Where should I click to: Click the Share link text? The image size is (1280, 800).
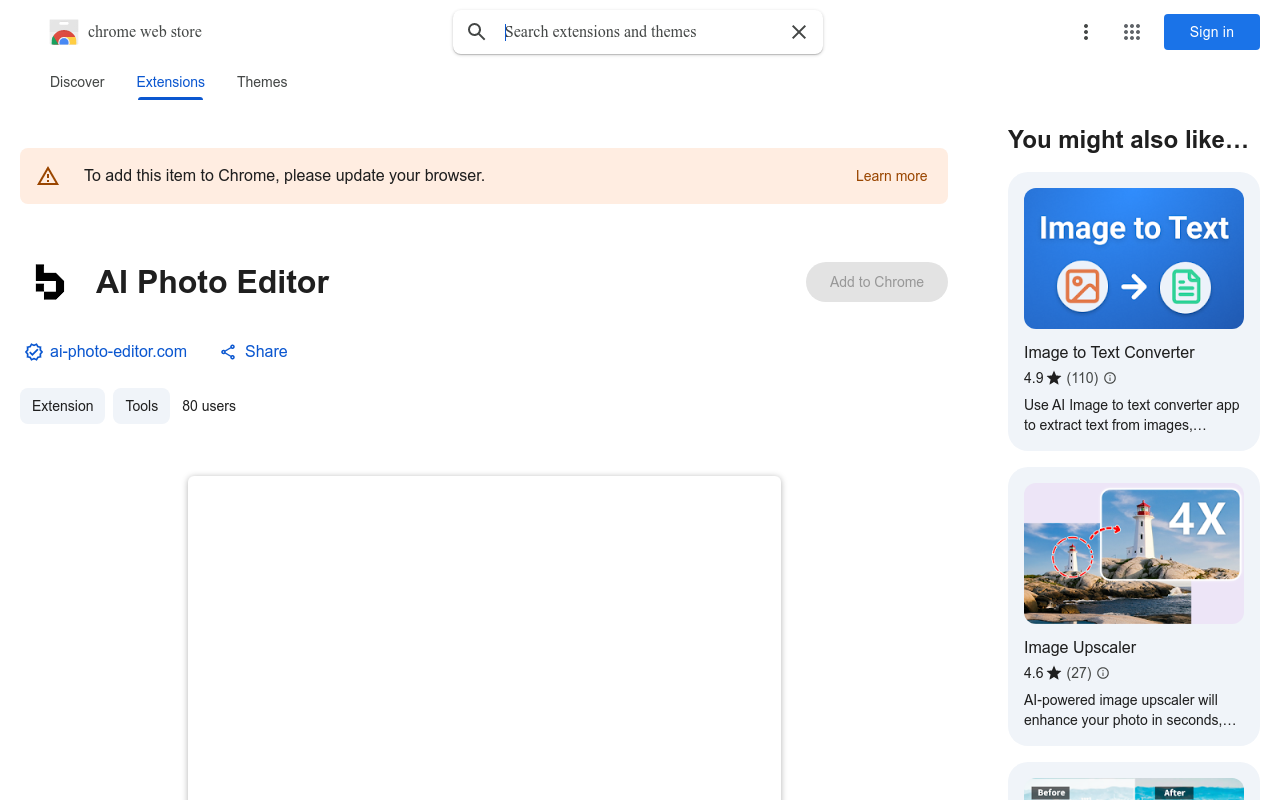point(266,352)
